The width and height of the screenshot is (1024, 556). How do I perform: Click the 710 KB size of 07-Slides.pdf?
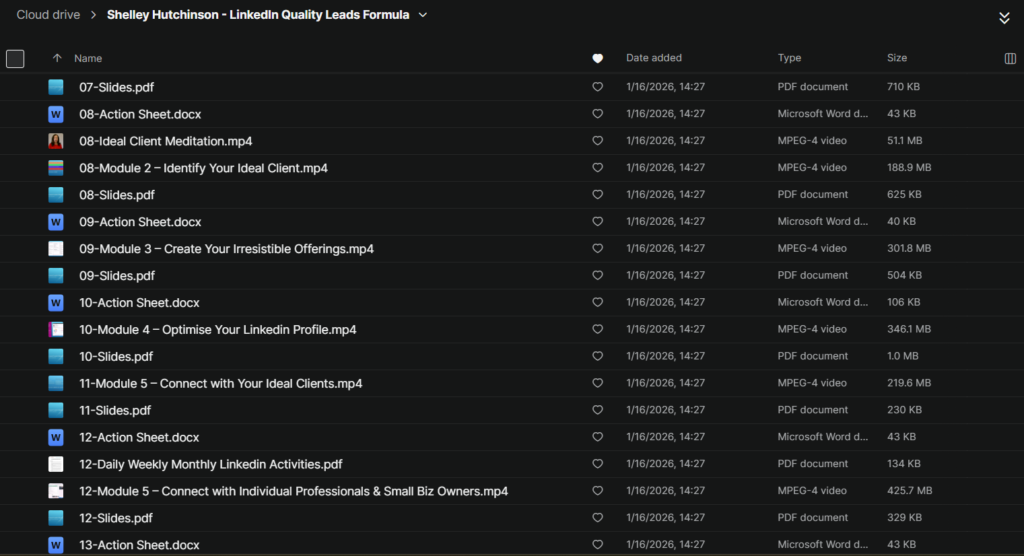tap(903, 87)
